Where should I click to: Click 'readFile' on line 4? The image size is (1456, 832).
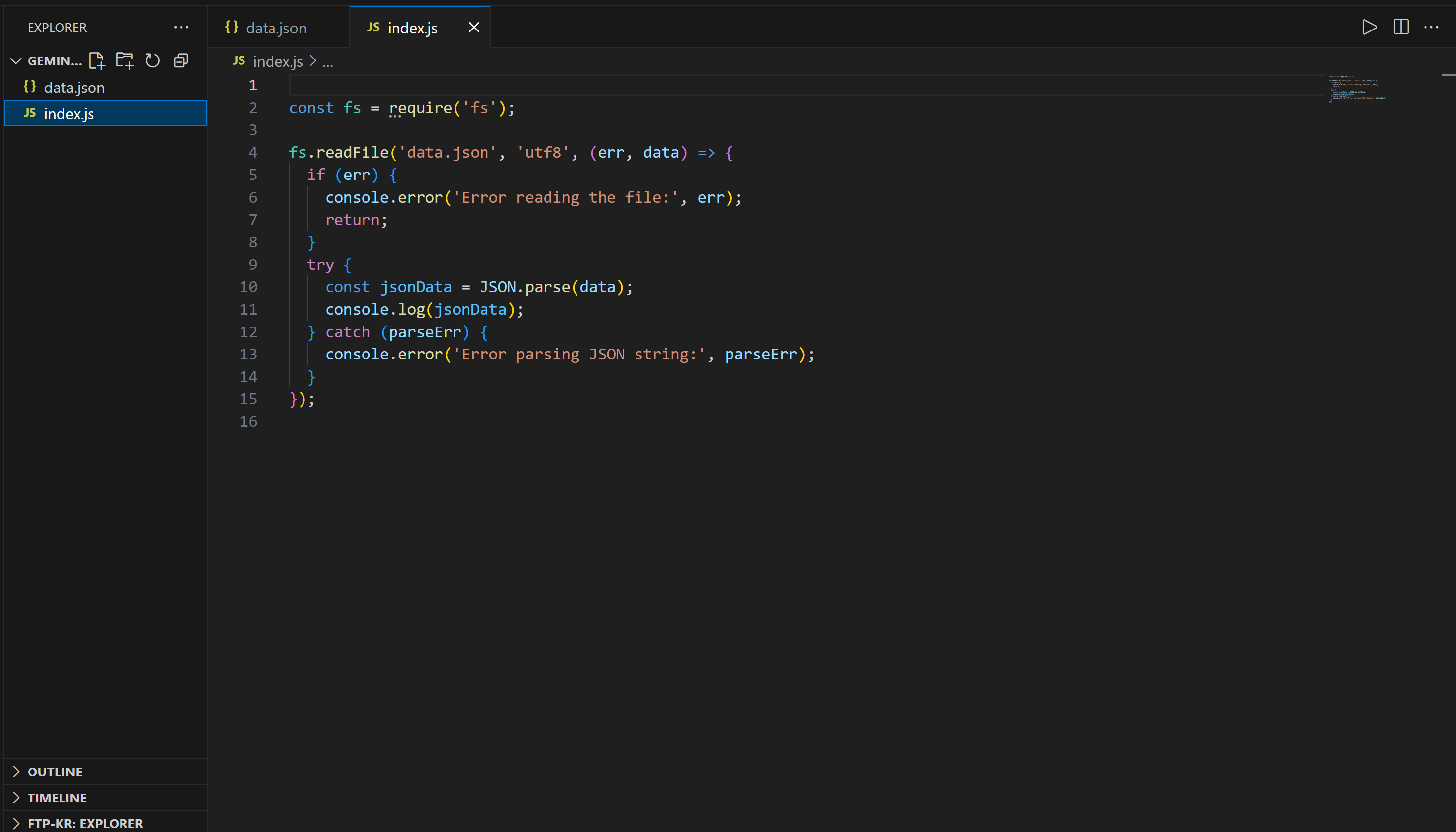tap(353, 152)
